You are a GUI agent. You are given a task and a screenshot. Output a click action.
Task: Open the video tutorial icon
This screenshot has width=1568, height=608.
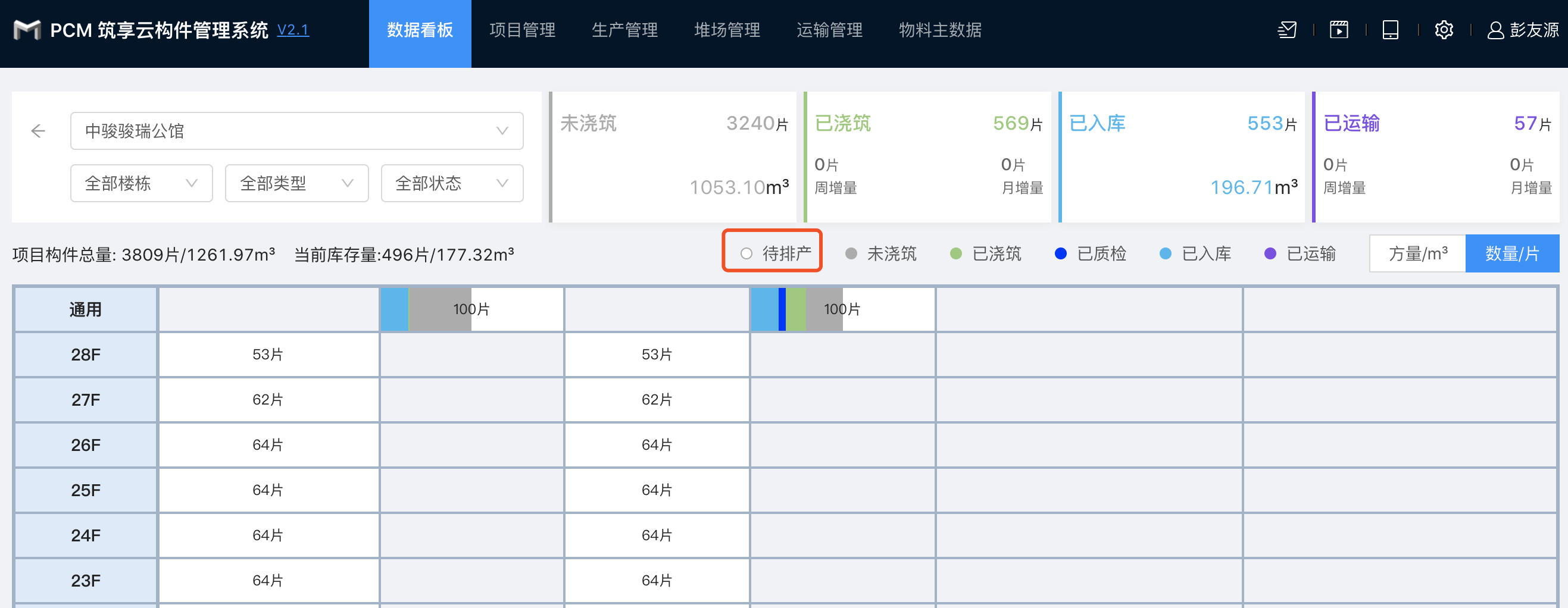1339,30
